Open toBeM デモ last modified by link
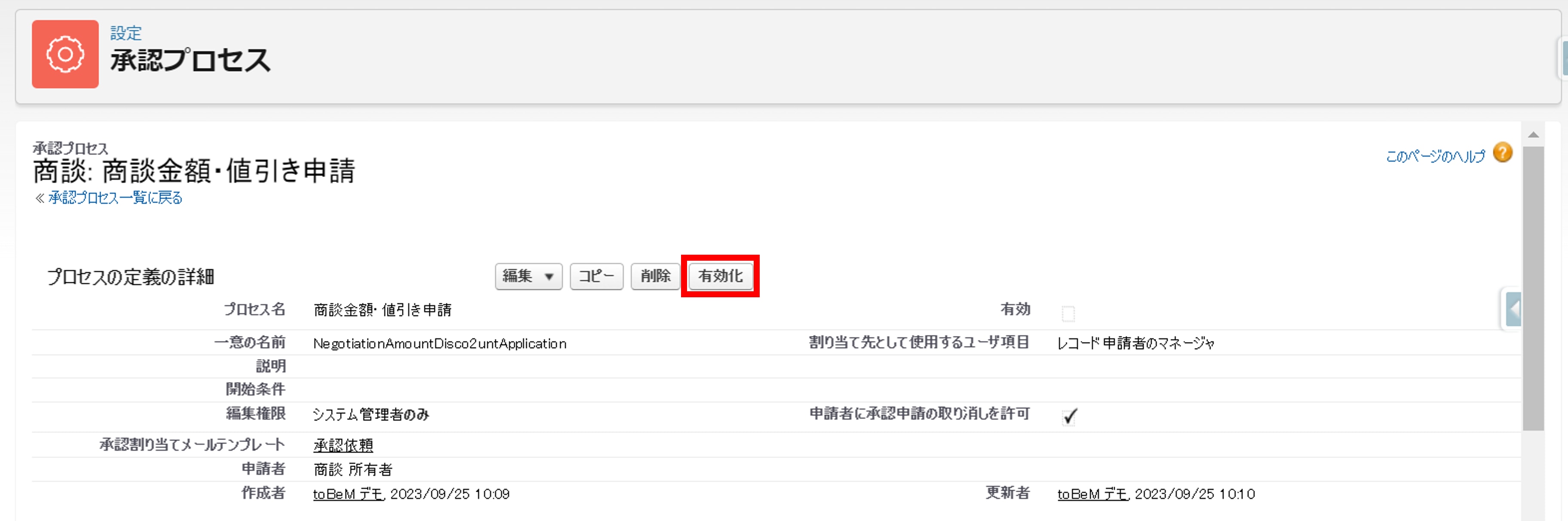 click(1092, 494)
